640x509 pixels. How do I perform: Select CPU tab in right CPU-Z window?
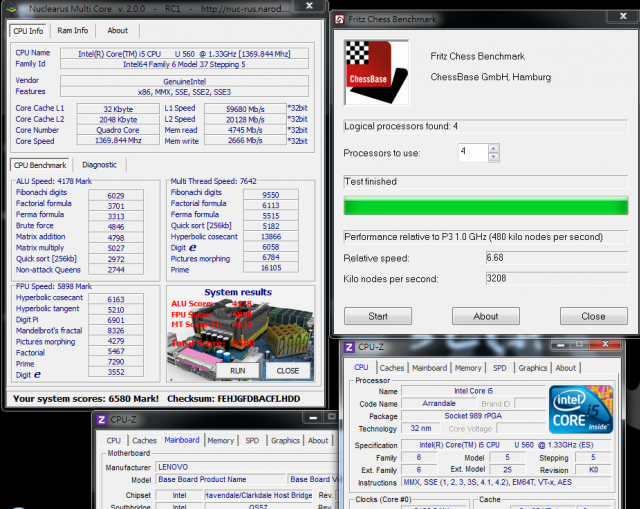(x=361, y=367)
